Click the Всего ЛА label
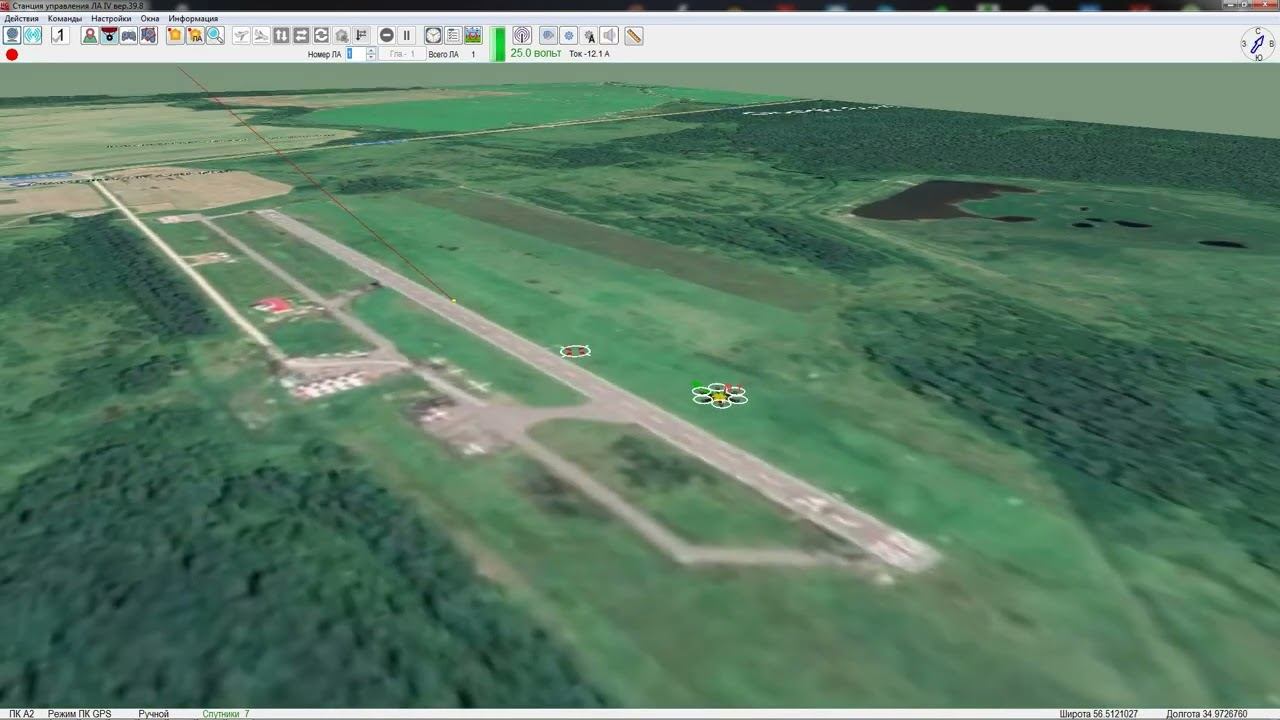1280x720 pixels. click(444, 54)
